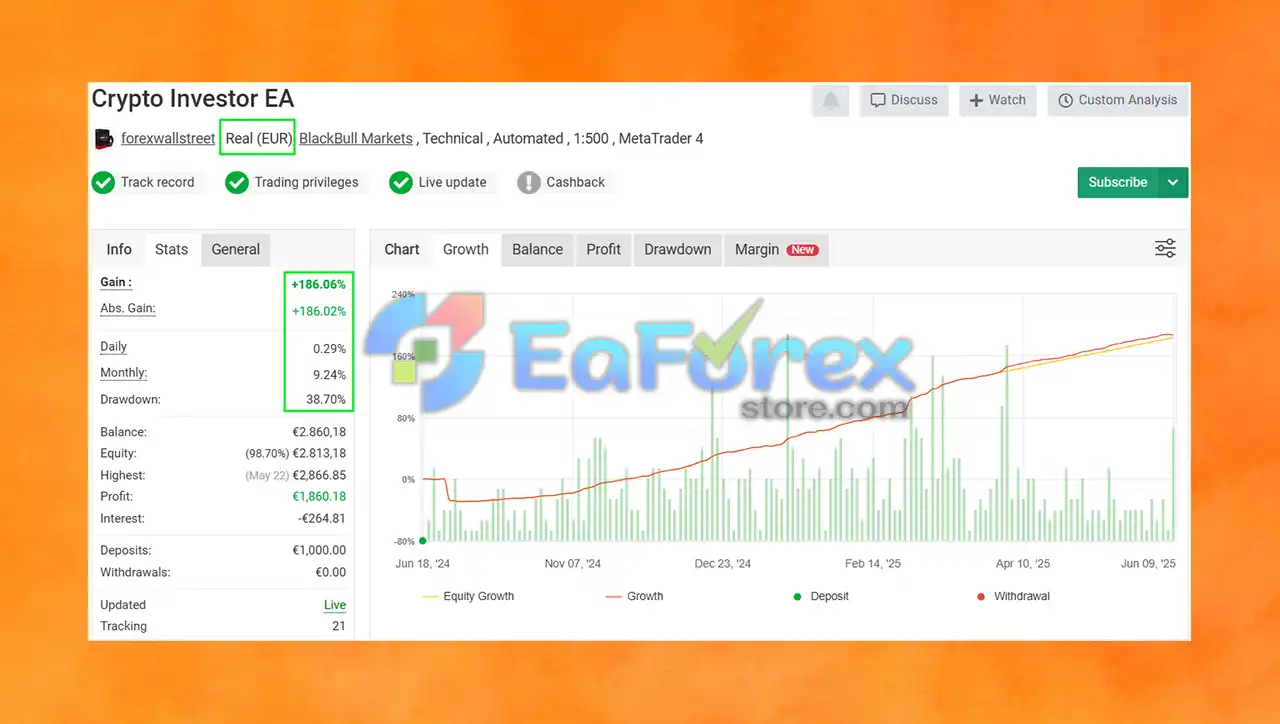Select the Info tab
The width and height of the screenshot is (1280, 724).
119,249
